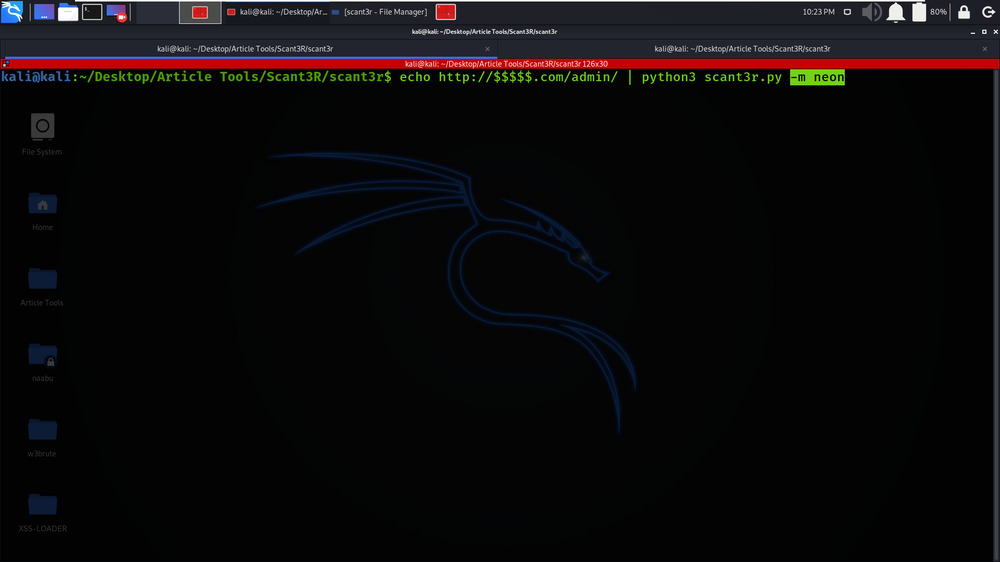Select the second terminal tab
This screenshot has height=562, width=1000.
(x=742, y=48)
